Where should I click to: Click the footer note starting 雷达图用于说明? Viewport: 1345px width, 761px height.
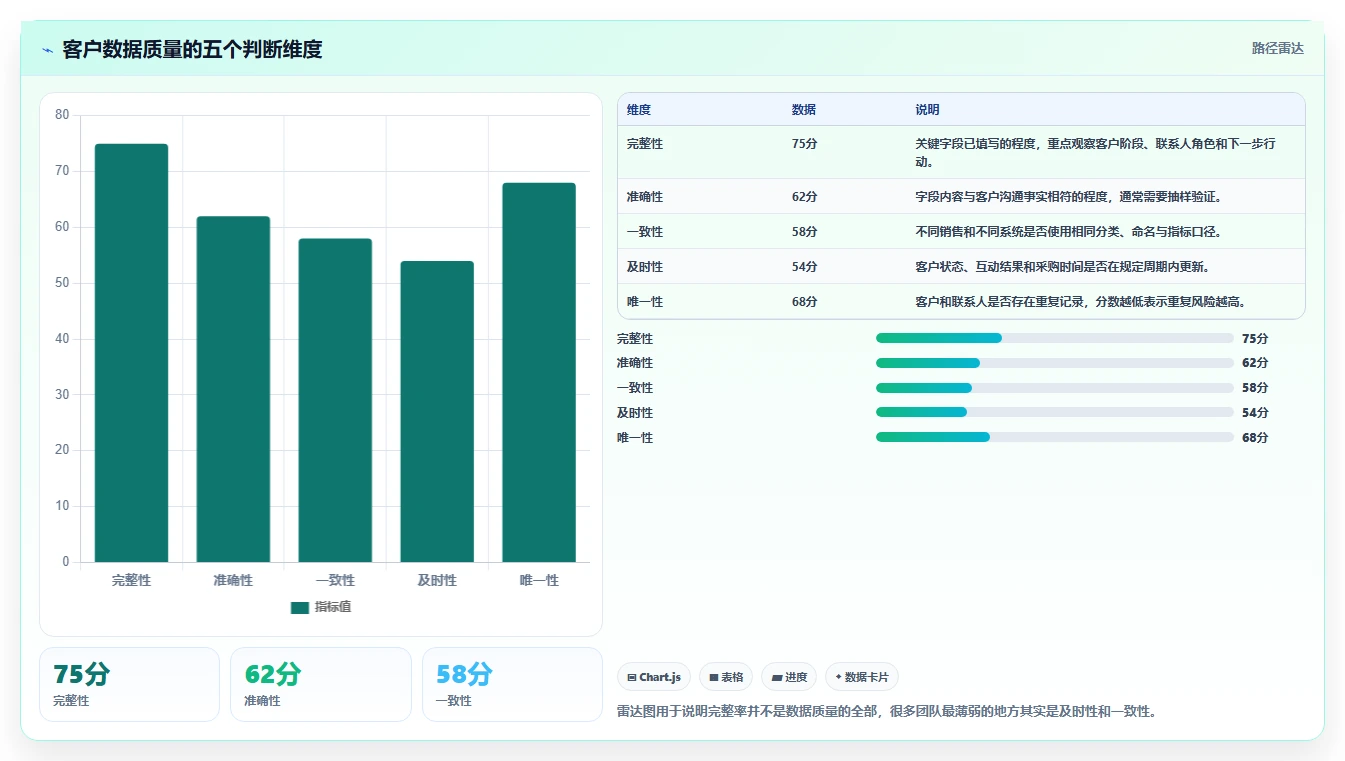tap(888, 712)
